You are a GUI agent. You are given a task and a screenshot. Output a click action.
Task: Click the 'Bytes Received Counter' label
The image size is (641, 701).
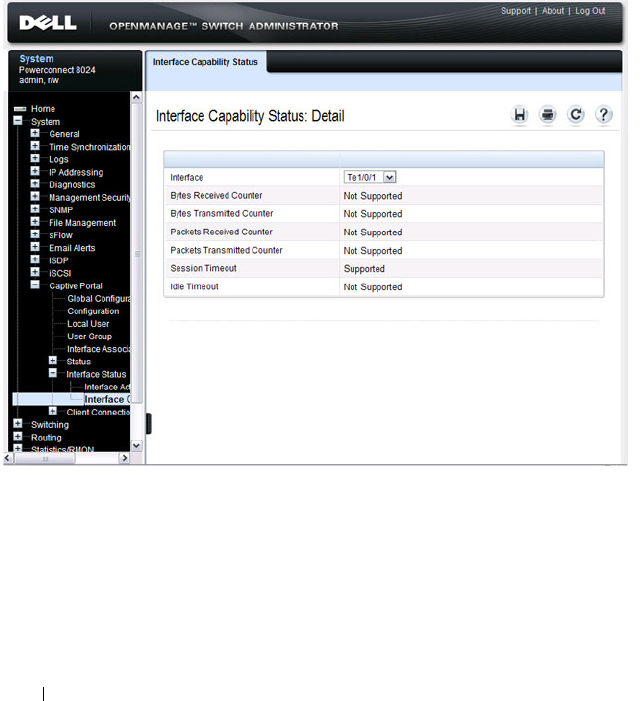click(x=216, y=196)
